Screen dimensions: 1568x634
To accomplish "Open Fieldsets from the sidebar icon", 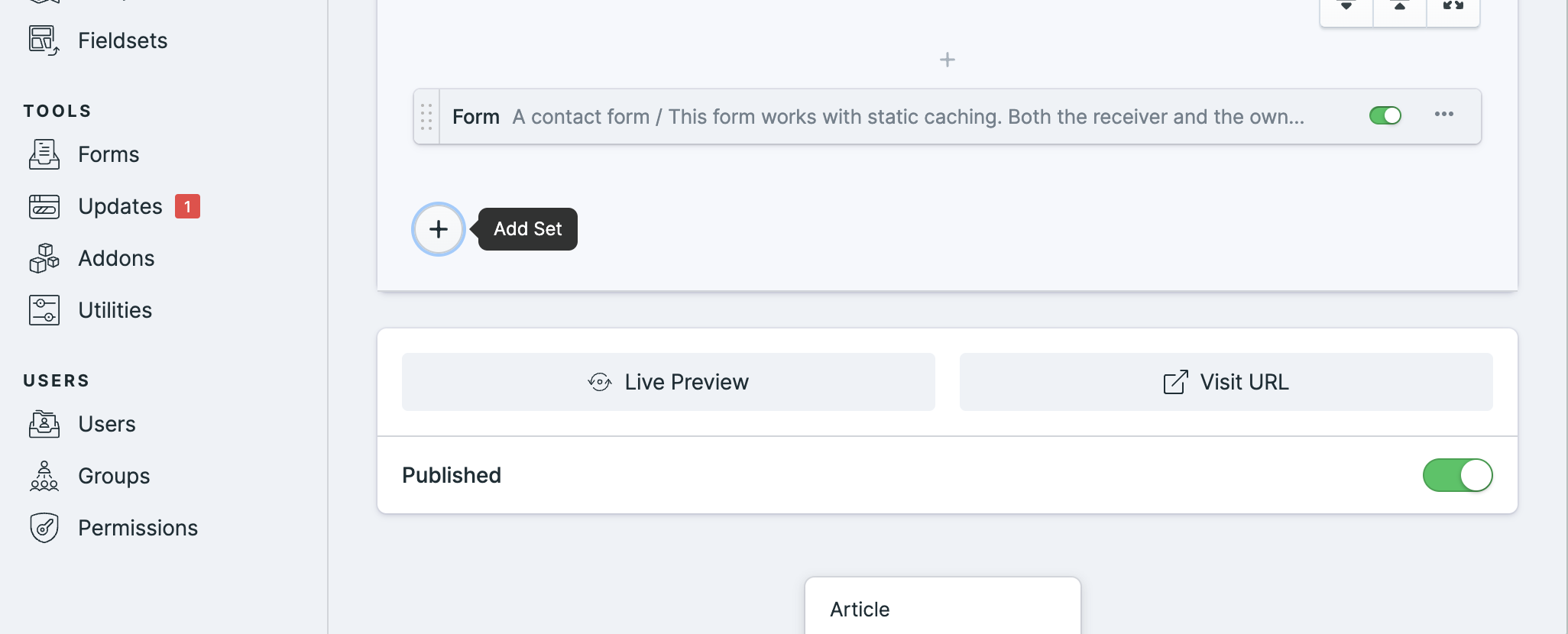I will point(44,40).
